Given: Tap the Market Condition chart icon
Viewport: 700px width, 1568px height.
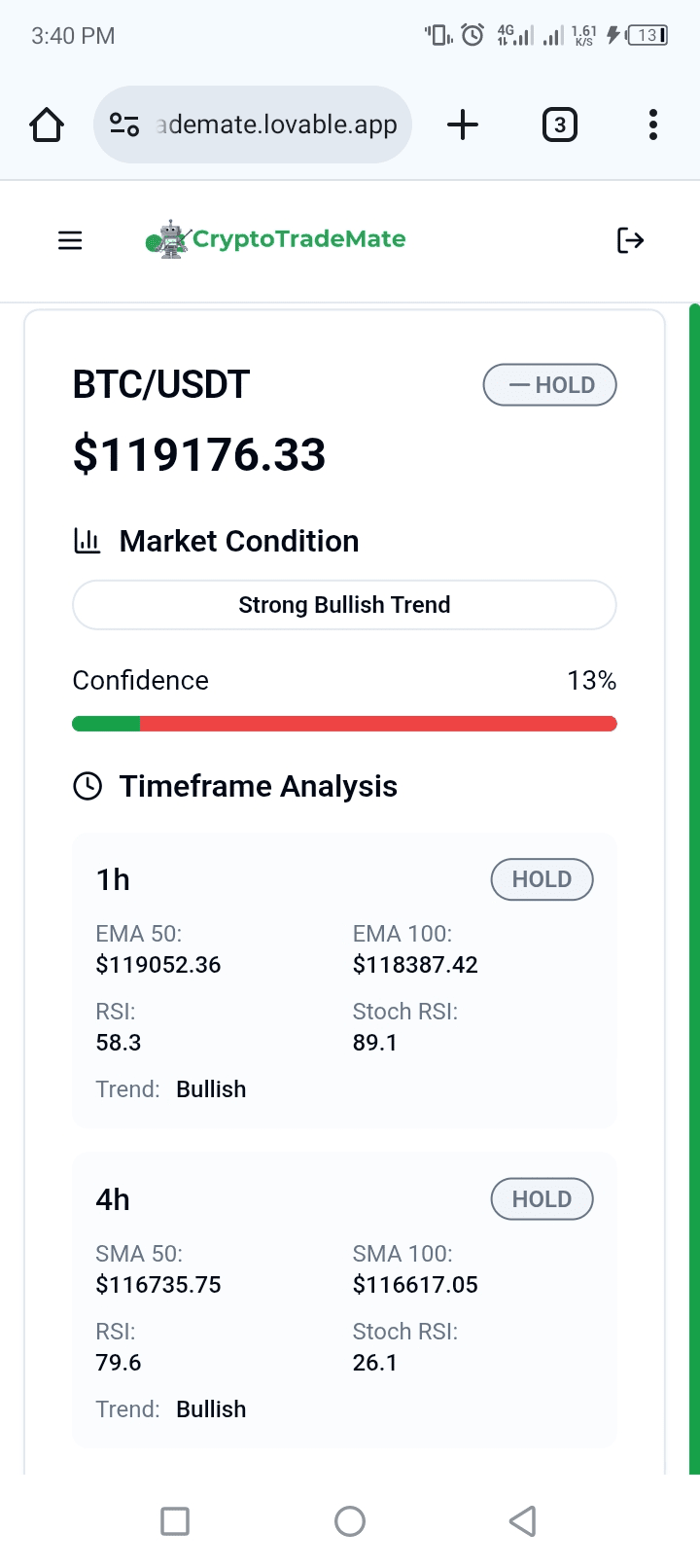Looking at the screenshot, I should pos(87,541).
